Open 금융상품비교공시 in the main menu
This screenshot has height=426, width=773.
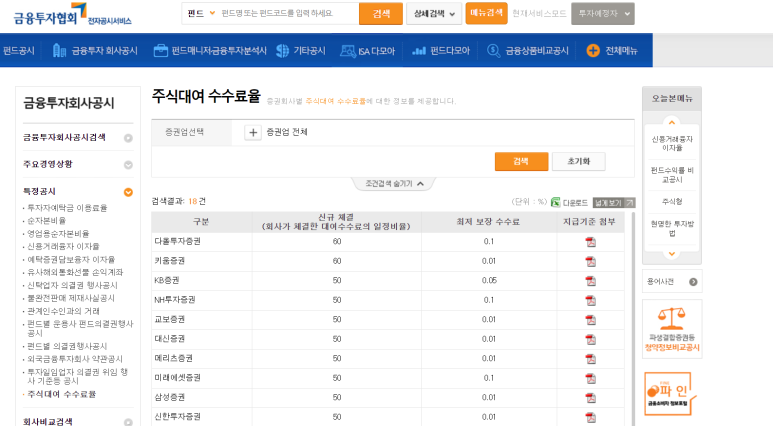coord(527,50)
